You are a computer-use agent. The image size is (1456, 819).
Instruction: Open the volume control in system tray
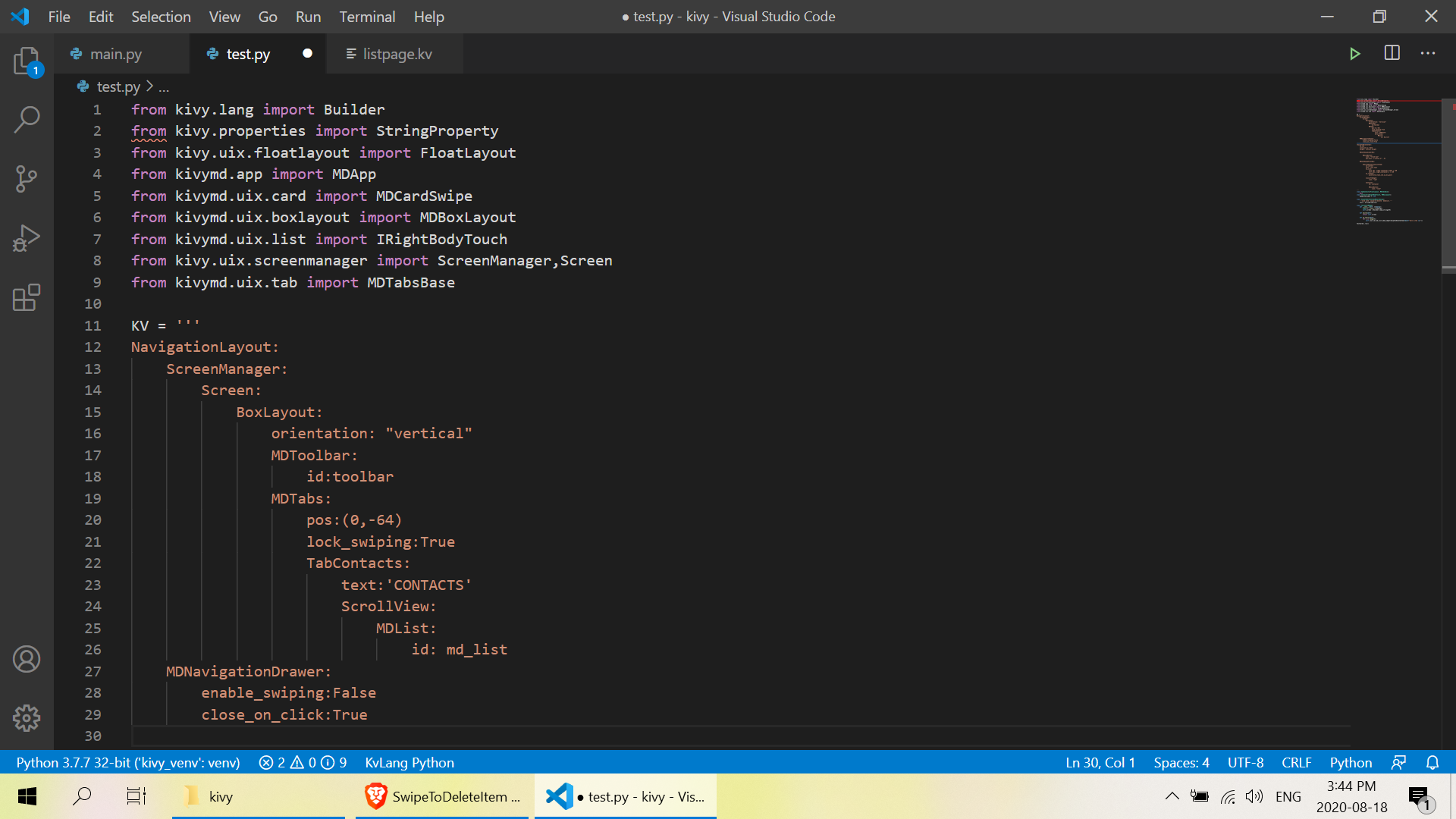pos(1255,796)
